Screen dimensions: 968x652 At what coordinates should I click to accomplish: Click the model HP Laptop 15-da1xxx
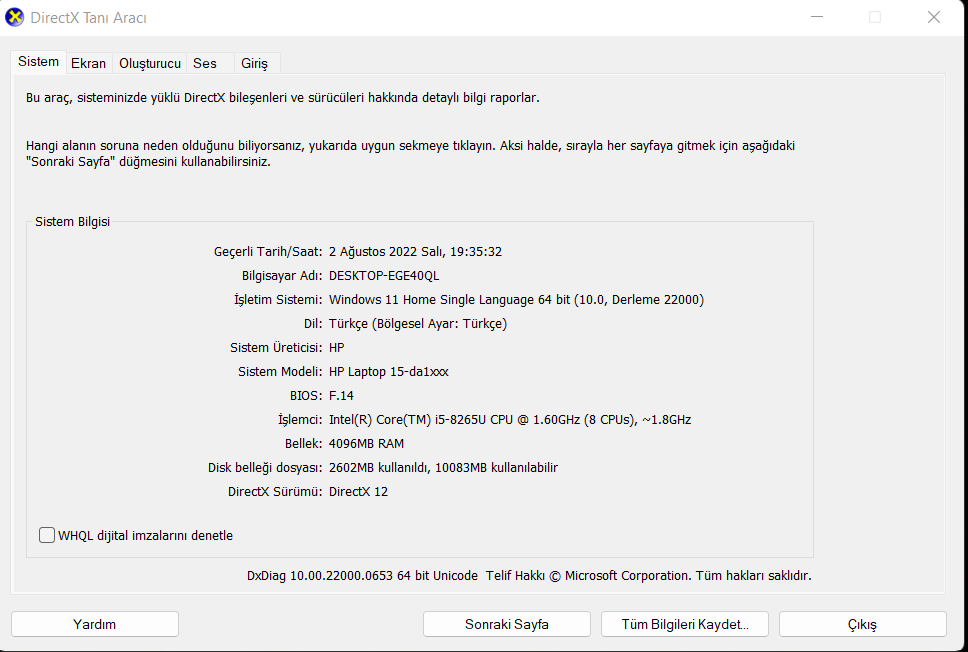point(389,372)
